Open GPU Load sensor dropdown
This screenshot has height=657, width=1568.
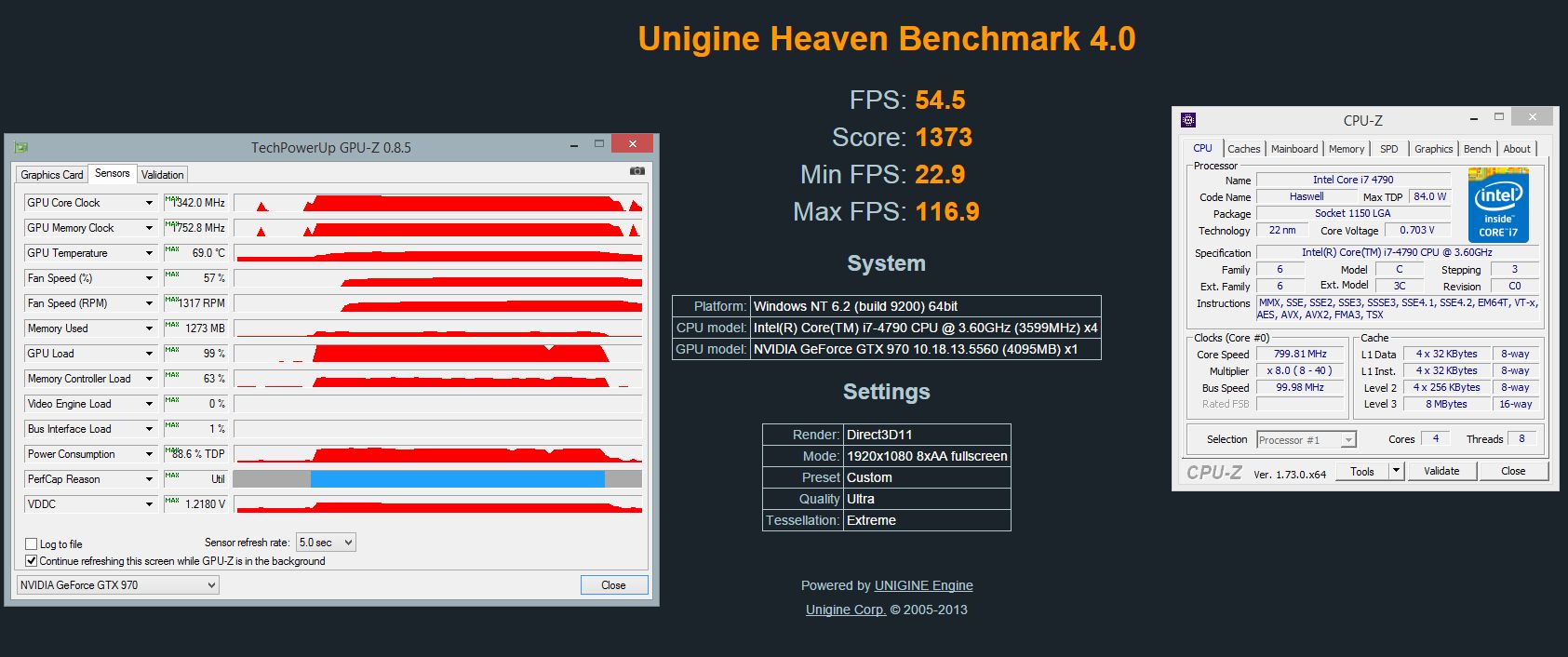point(149,354)
